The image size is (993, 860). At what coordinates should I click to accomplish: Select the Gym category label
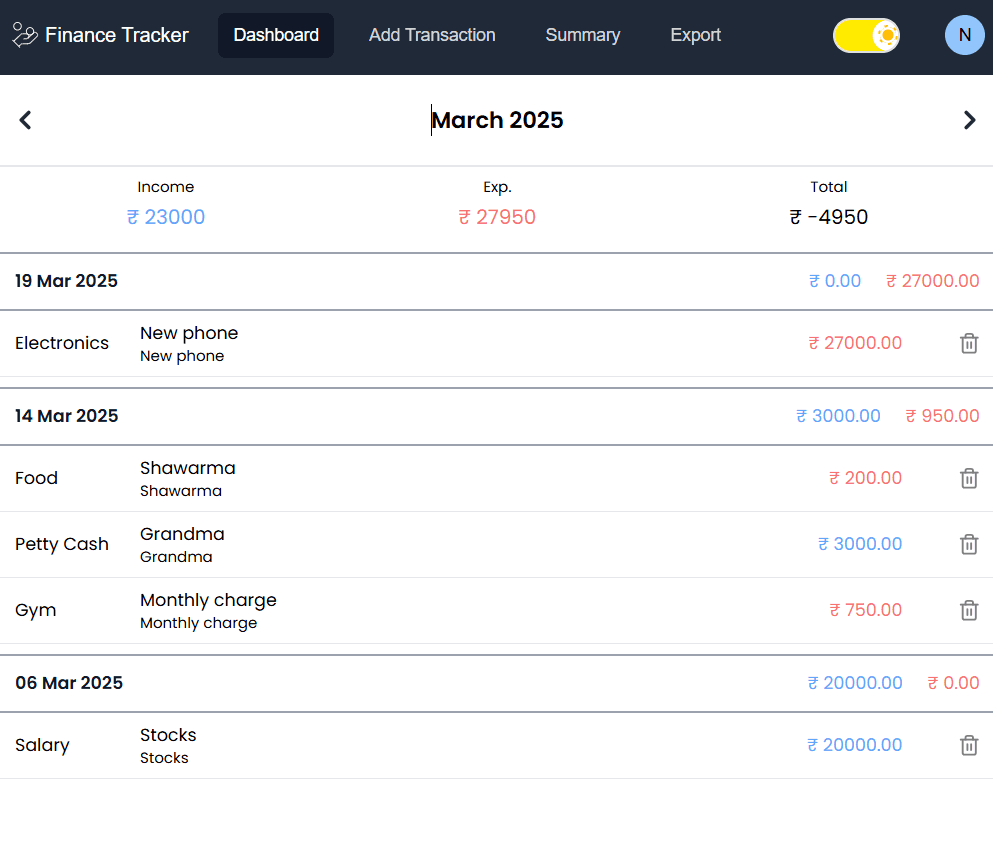pyautogui.click(x=35, y=610)
